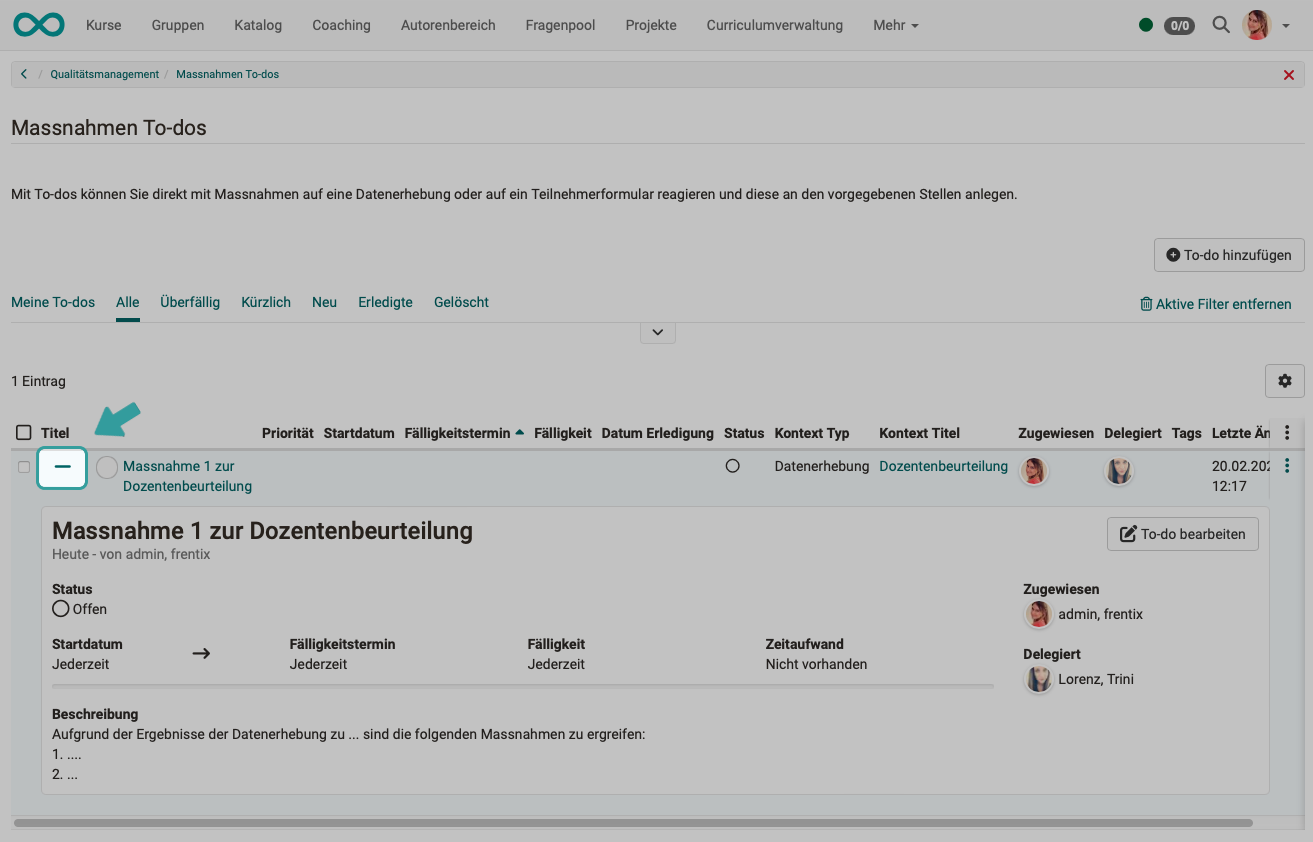Viewport: 1313px width, 842px height.
Task: Switch to the Erledigte tab
Action: point(385,302)
